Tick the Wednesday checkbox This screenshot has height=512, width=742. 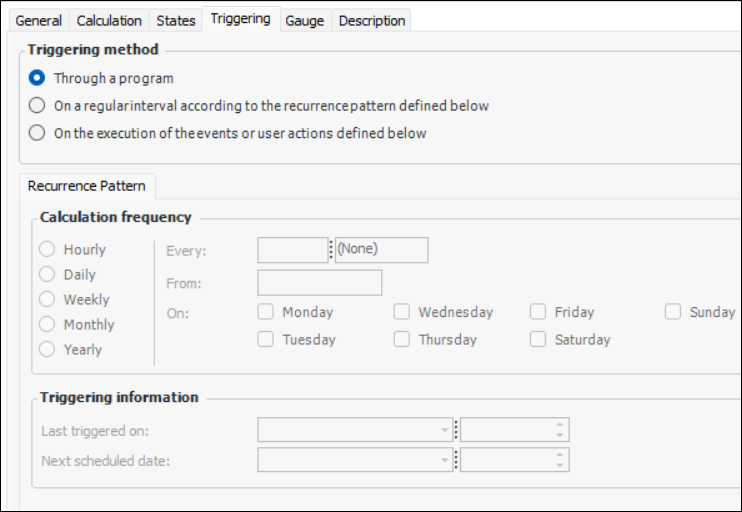pos(402,312)
